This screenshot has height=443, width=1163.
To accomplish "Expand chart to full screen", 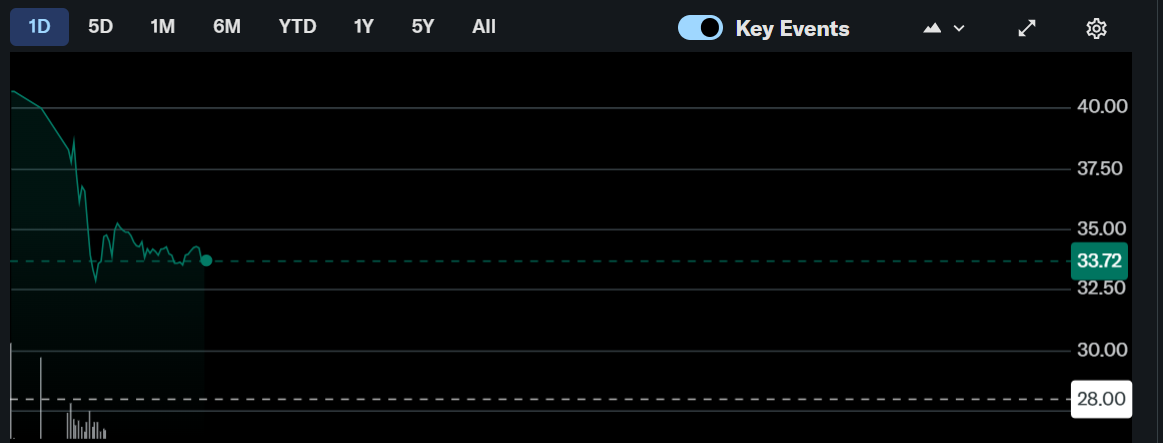I will tap(1027, 28).
